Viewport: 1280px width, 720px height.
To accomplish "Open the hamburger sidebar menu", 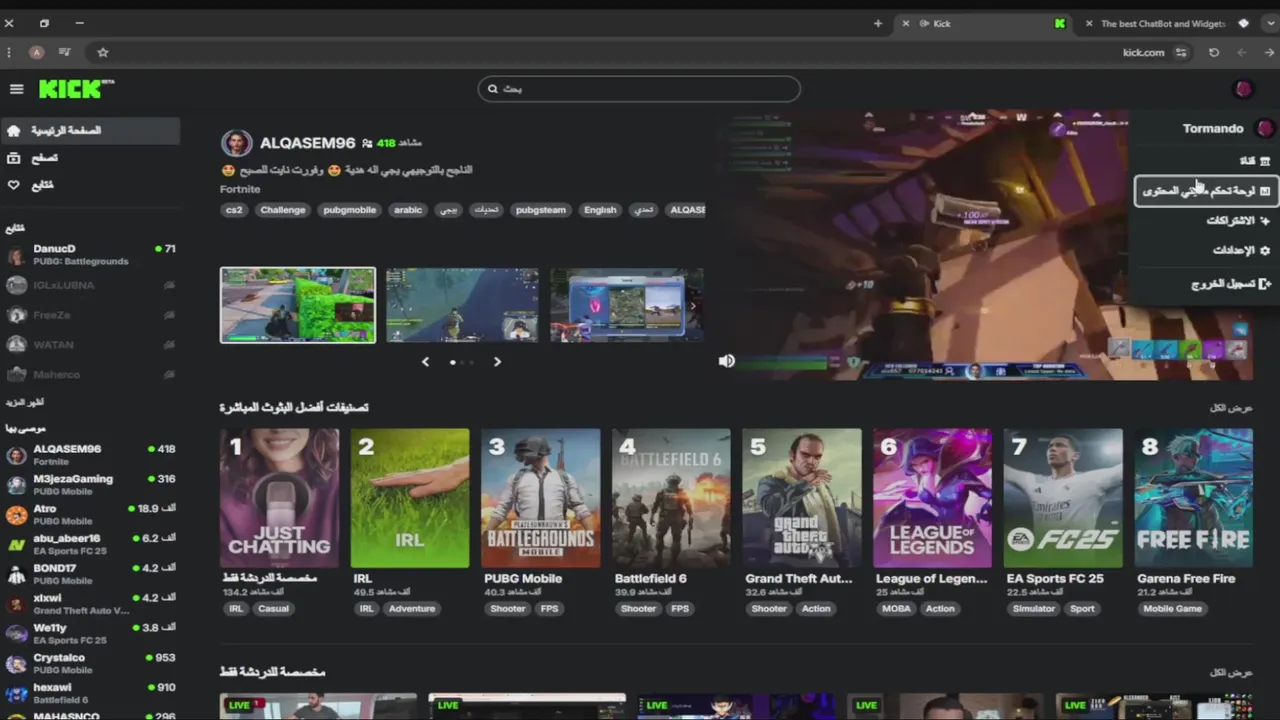I will point(16,89).
